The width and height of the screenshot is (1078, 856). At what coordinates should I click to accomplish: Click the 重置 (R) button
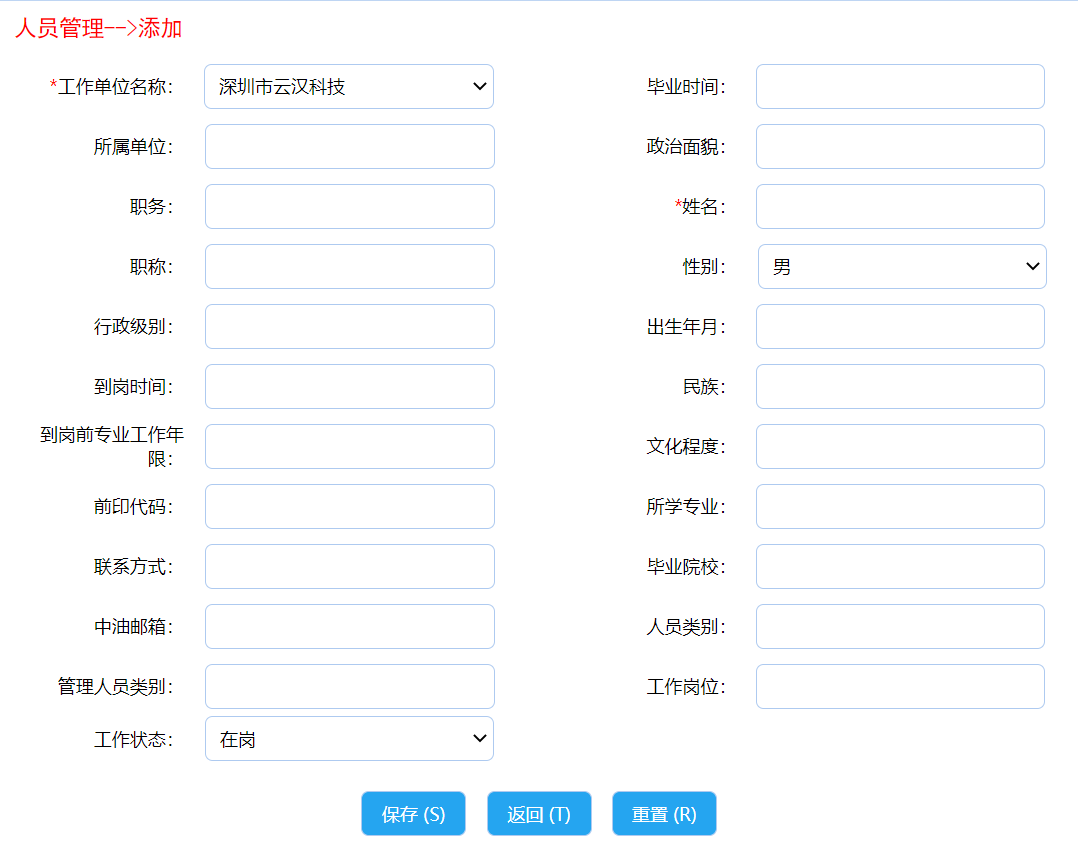point(664,814)
